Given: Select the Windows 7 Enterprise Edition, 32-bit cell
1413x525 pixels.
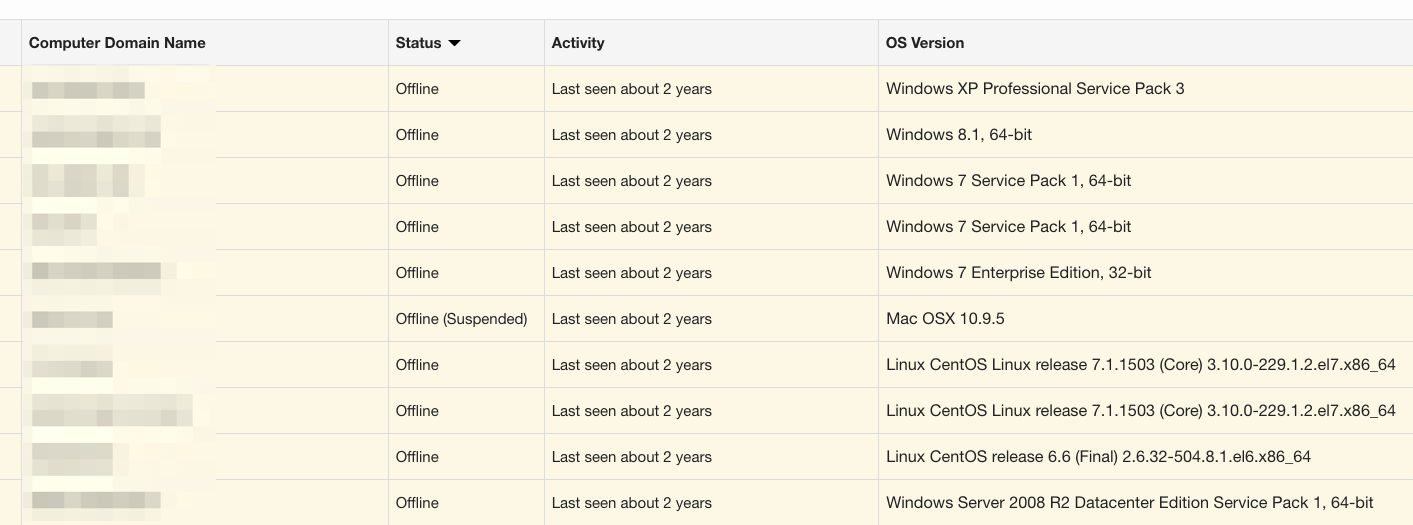Looking at the screenshot, I should coord(1018,273).
